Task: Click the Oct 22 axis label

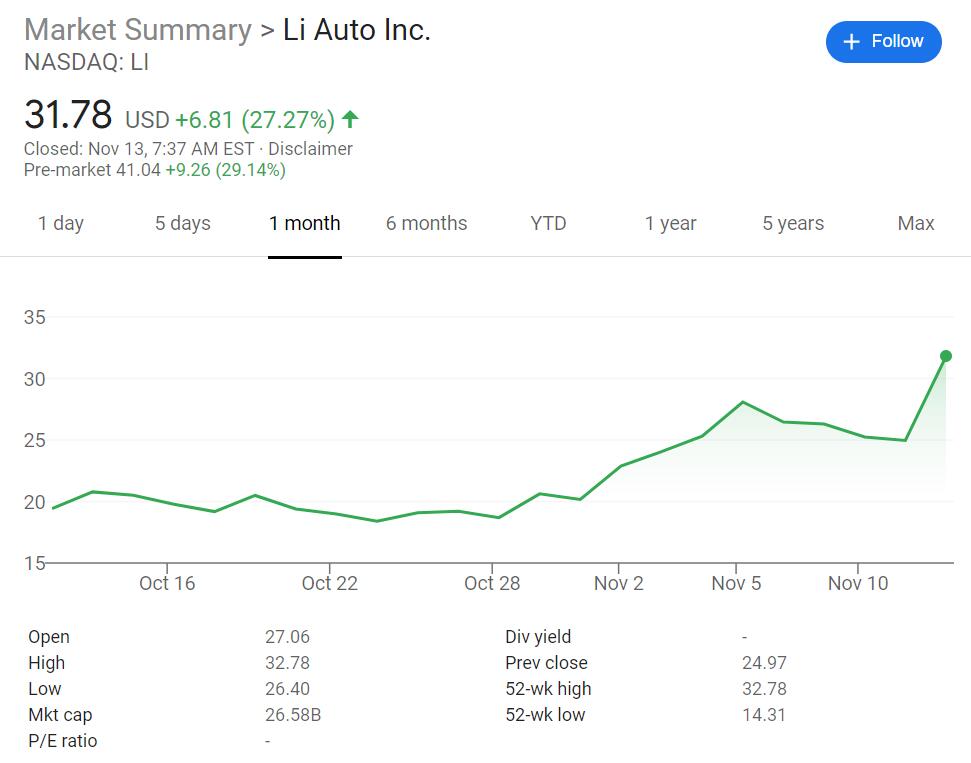Action: 329,583
